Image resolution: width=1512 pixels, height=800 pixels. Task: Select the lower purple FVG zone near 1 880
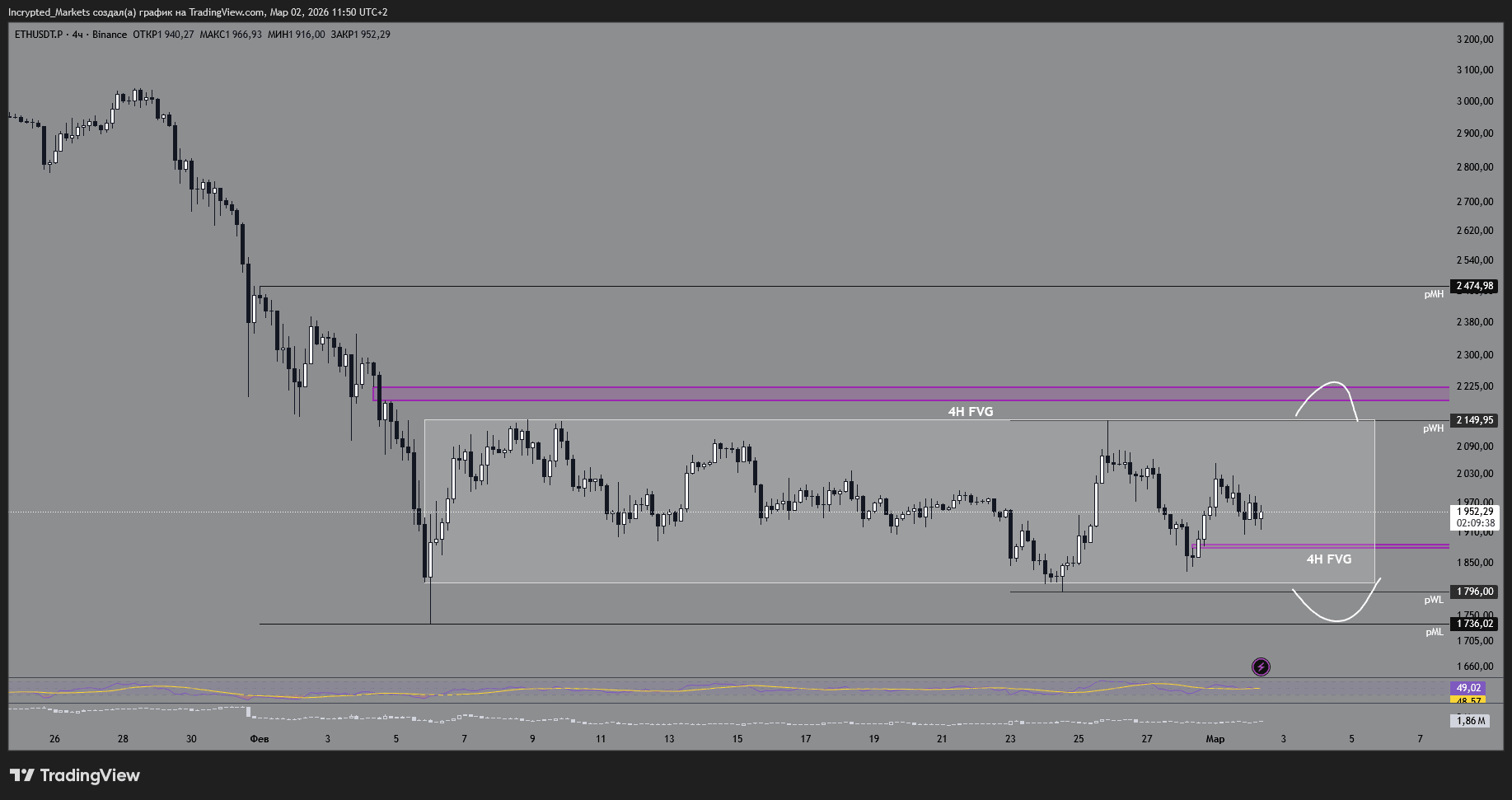[x=1320, y=546]
